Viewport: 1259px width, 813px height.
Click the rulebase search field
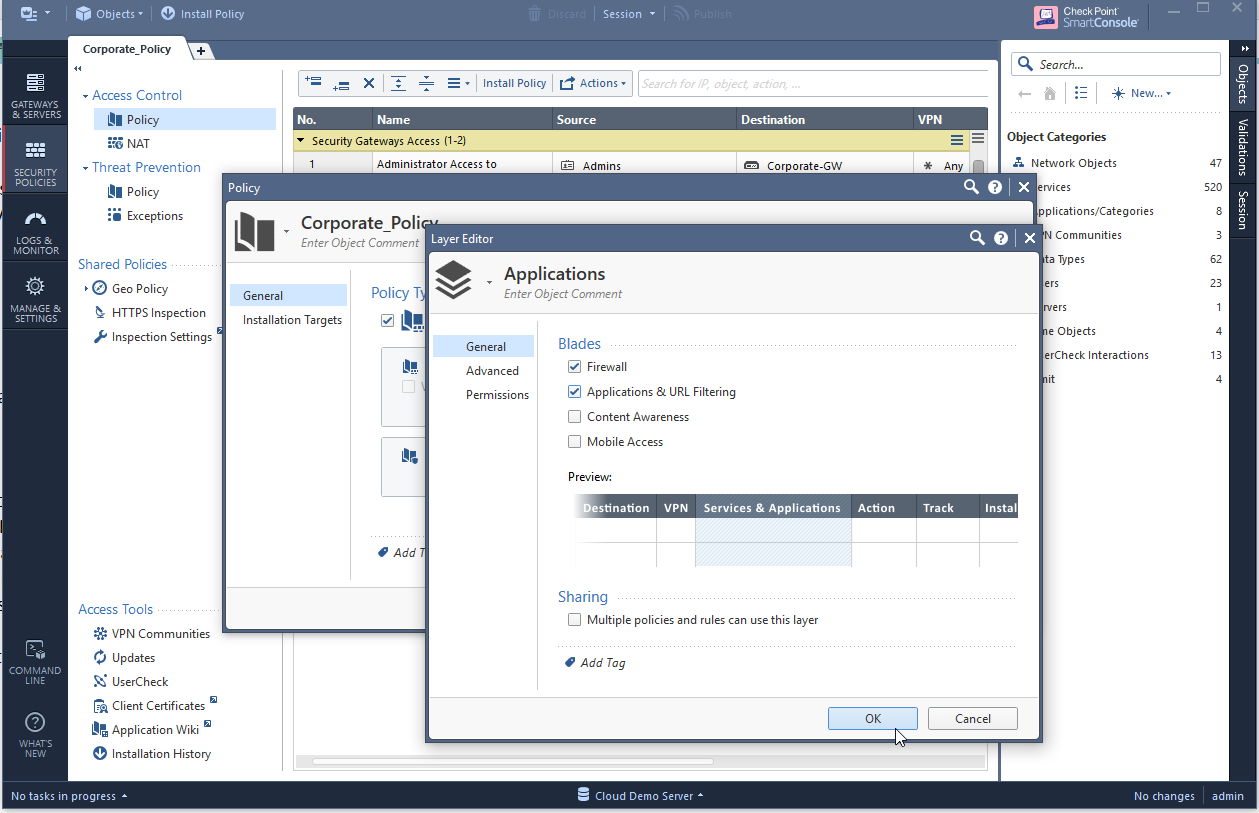[813, 84]
